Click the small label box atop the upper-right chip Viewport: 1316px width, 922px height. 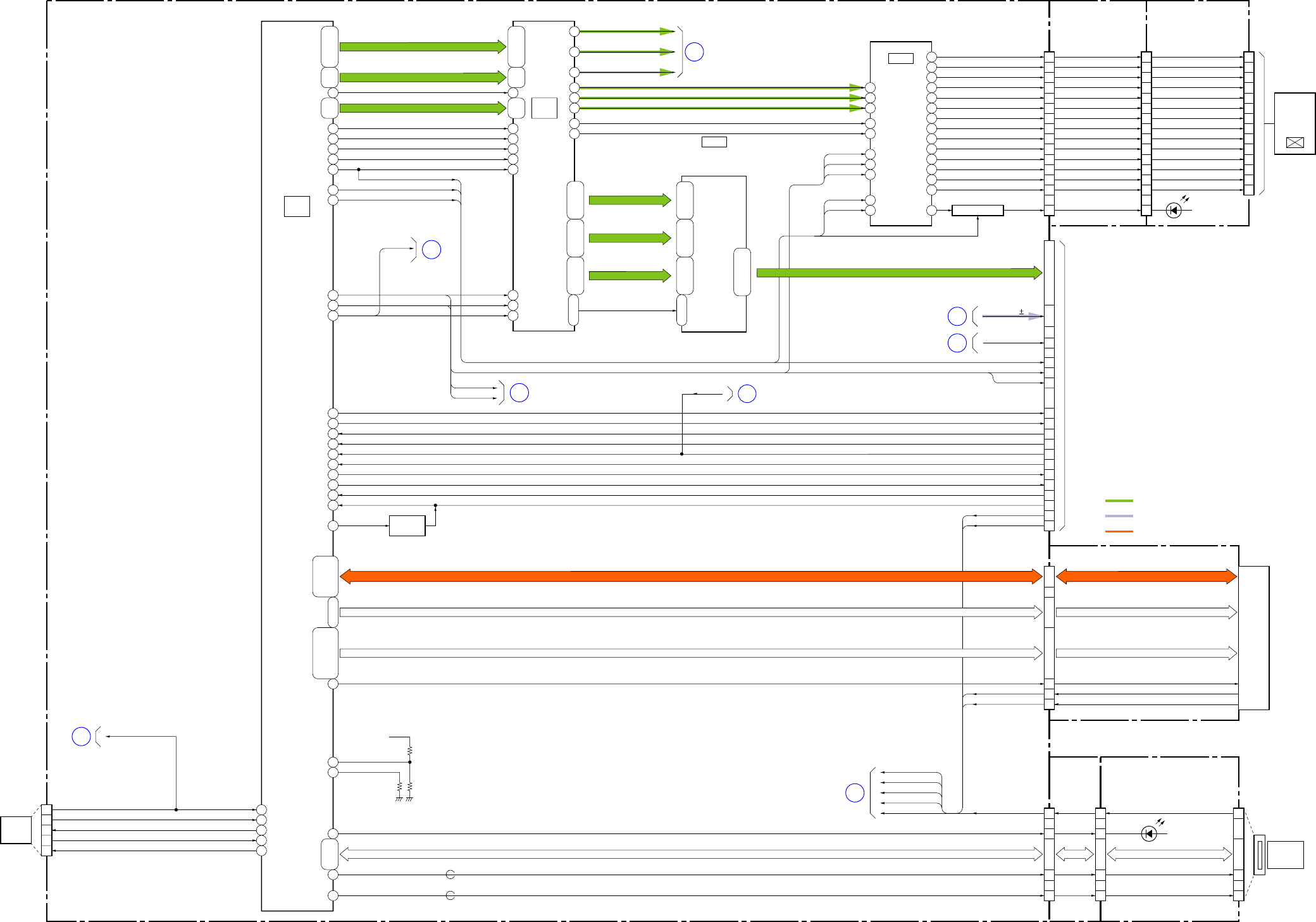900,59
